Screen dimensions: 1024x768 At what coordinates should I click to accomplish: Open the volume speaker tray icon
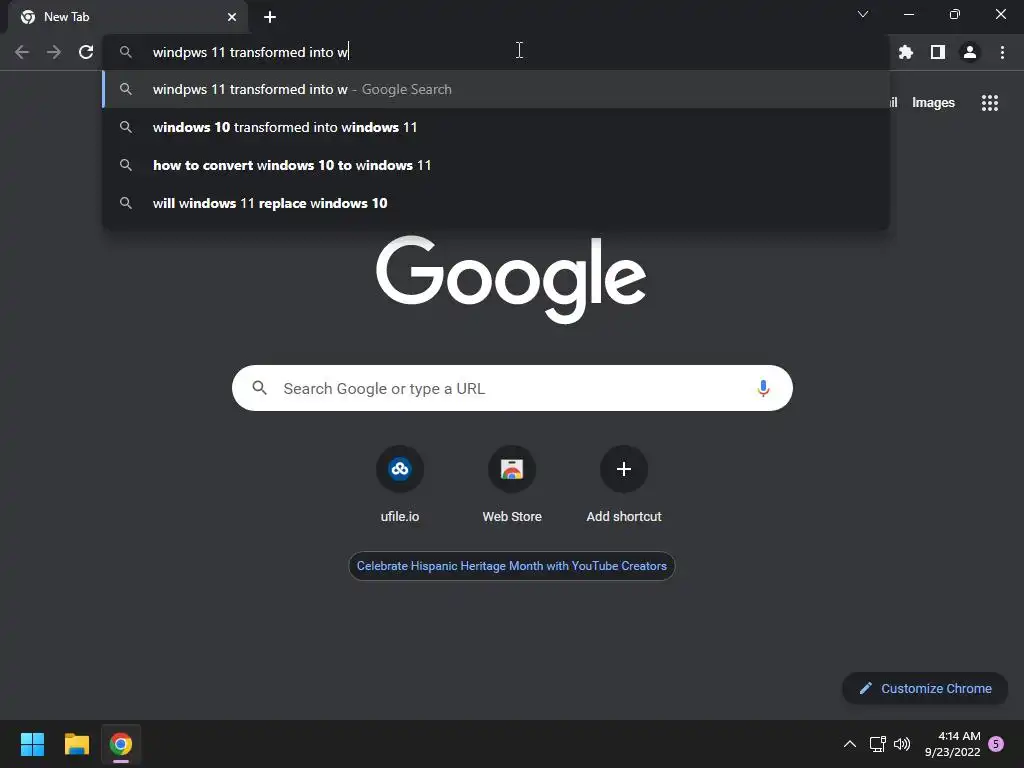point(902,744)
